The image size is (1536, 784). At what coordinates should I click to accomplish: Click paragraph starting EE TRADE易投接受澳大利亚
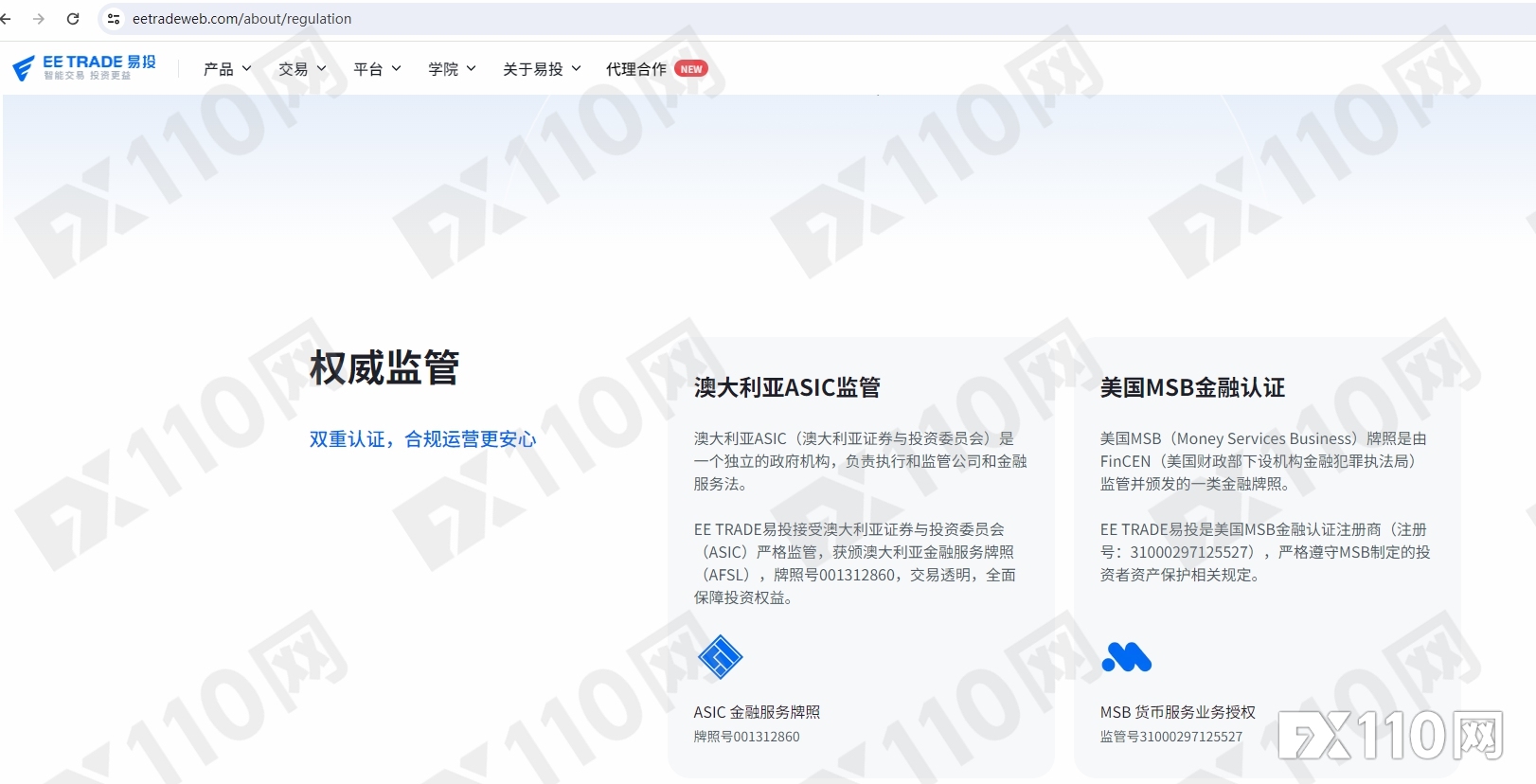click(x=855, y=563)
